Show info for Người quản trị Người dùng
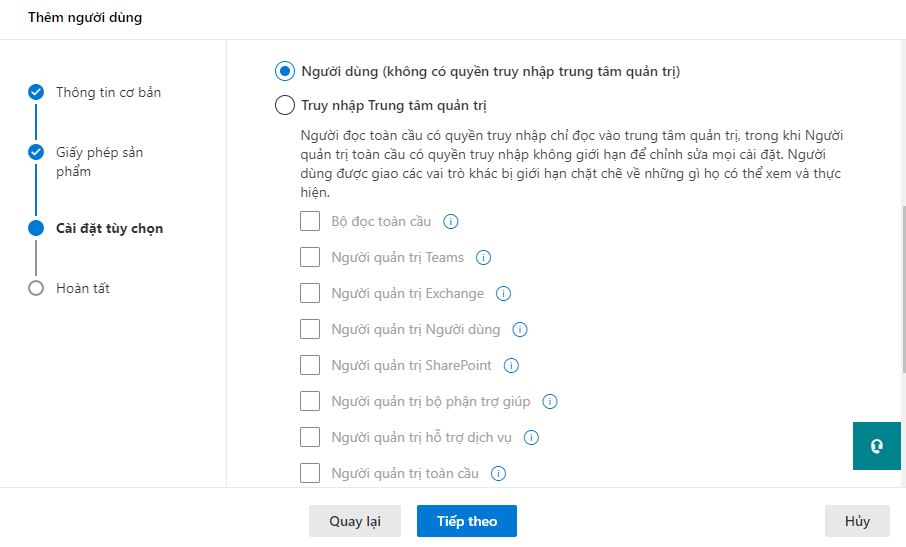 click(520, 330)
